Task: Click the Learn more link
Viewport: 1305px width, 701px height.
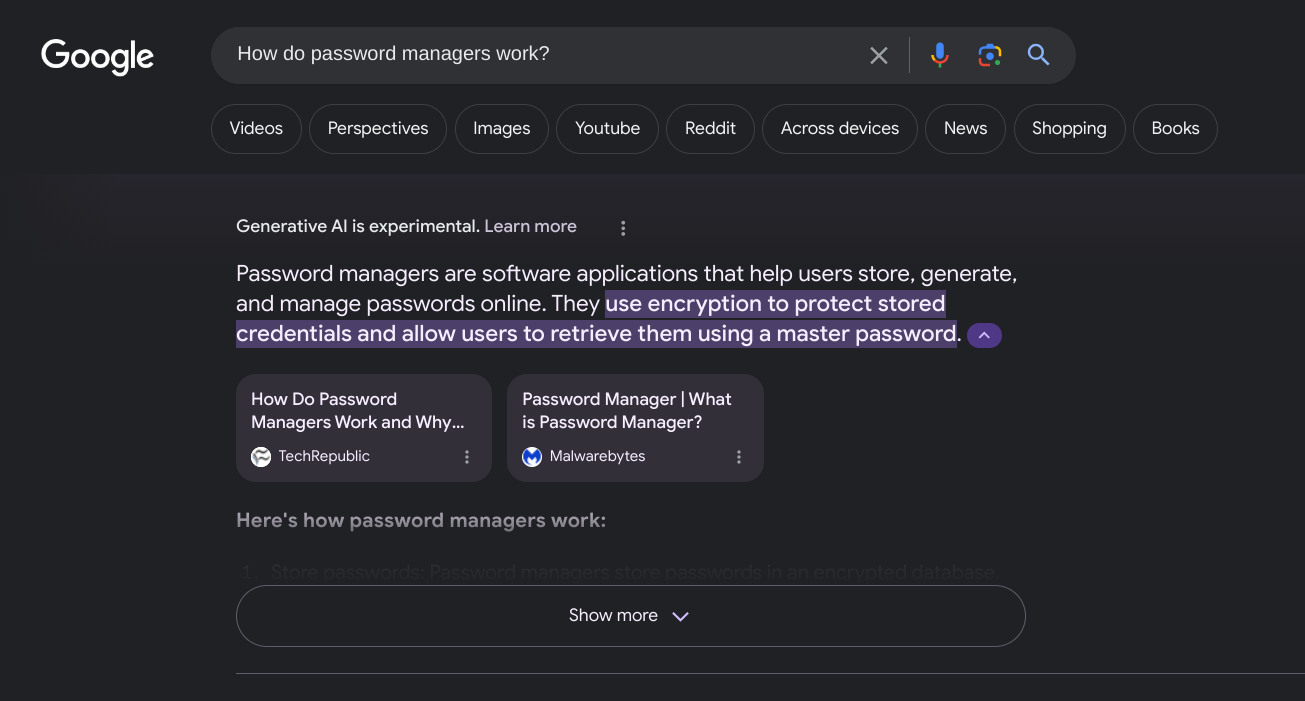Action: point(530,227)
